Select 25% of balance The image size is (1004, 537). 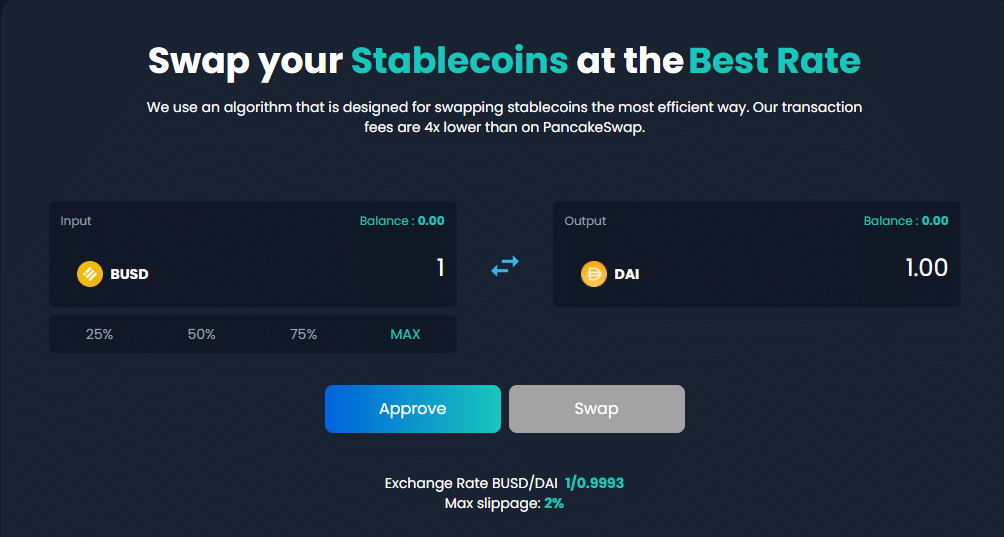click(x=100, y=334)
